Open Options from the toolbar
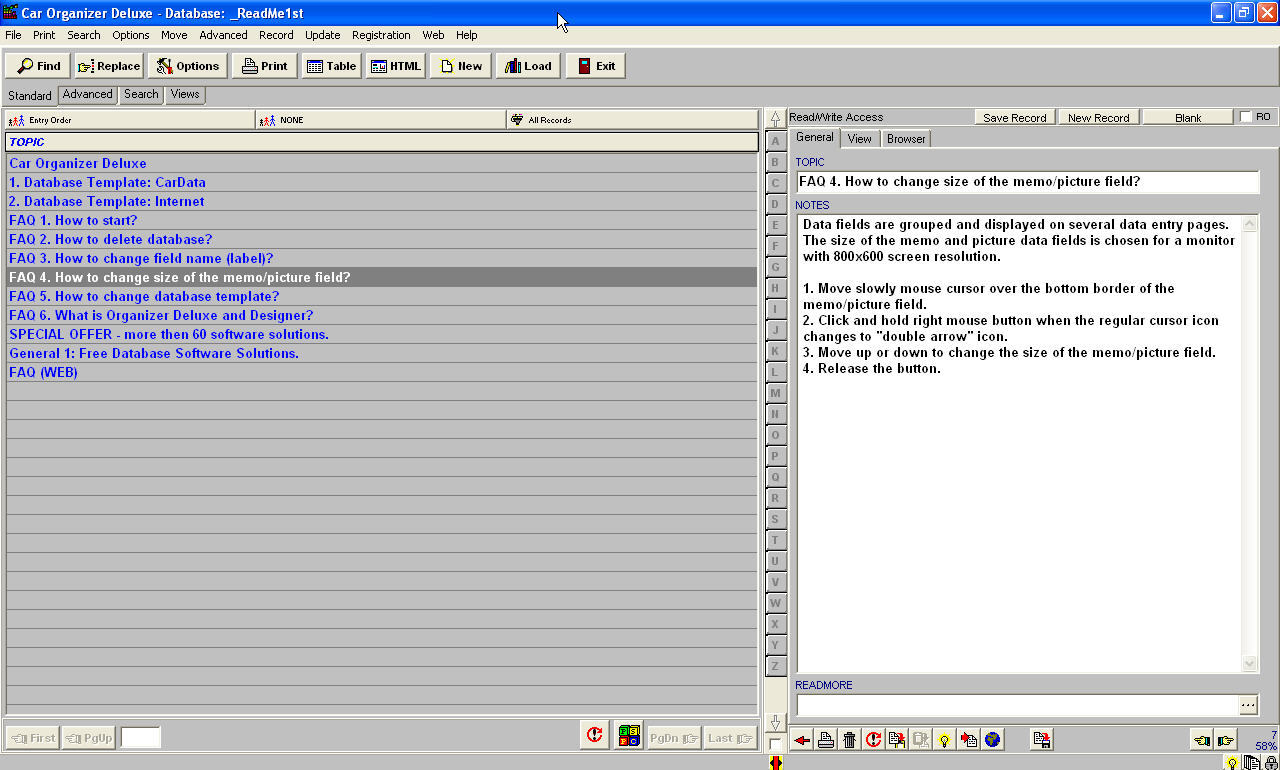This screenshot has height=770, width=1280. pos(188,66)
